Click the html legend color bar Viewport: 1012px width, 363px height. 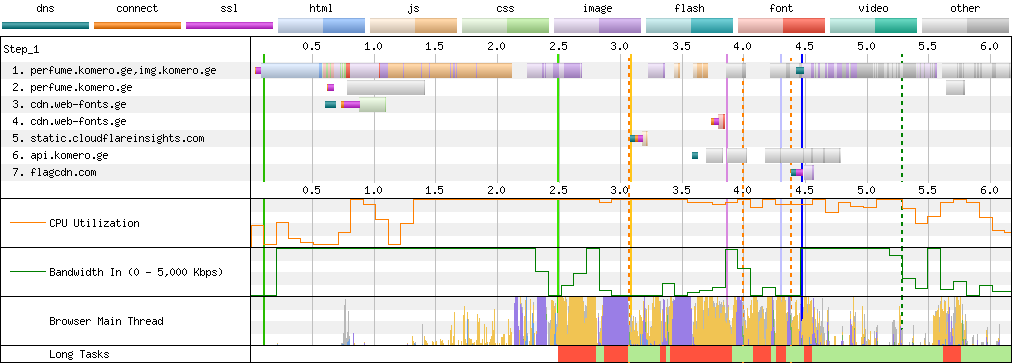tap(321, 25)
